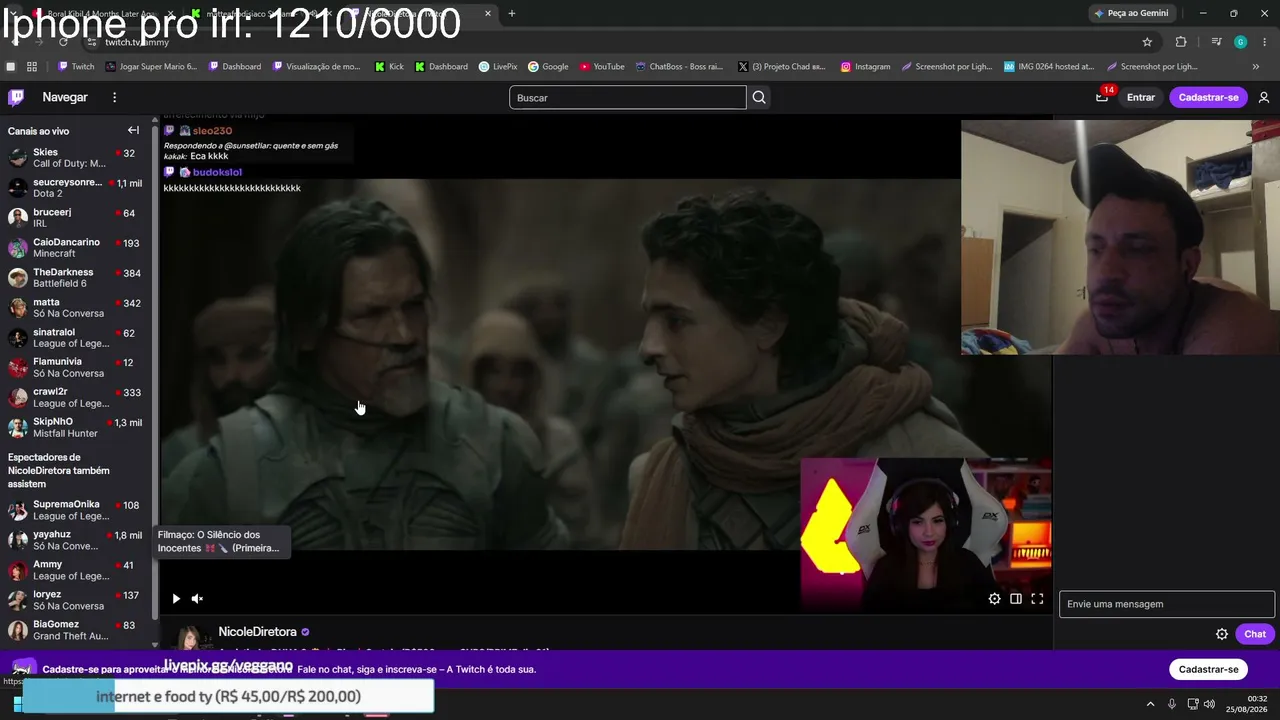Open the chat settings gear icon
This screenshot has width=1280, height=720.
(x=1221, y=634)
